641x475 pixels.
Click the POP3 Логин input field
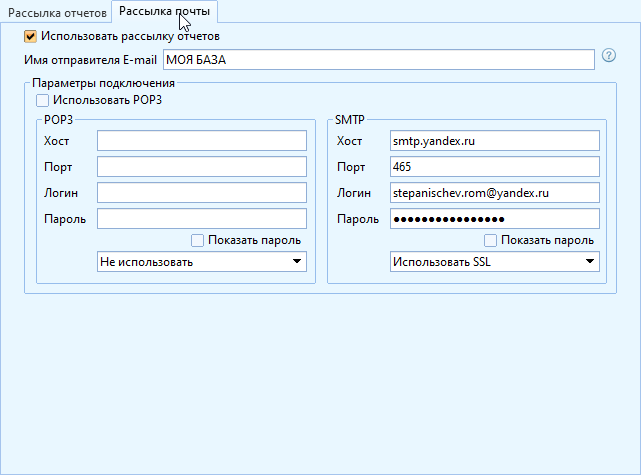point(201,193)
